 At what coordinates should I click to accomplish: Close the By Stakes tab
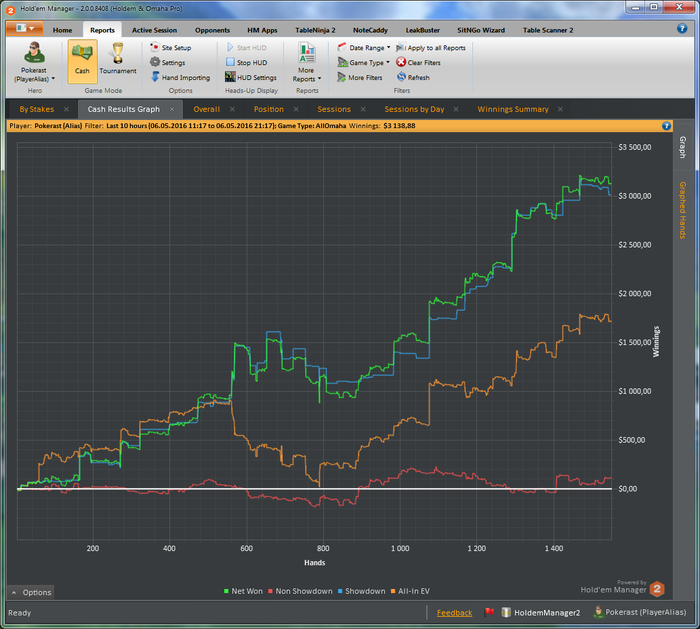point(66,109)
